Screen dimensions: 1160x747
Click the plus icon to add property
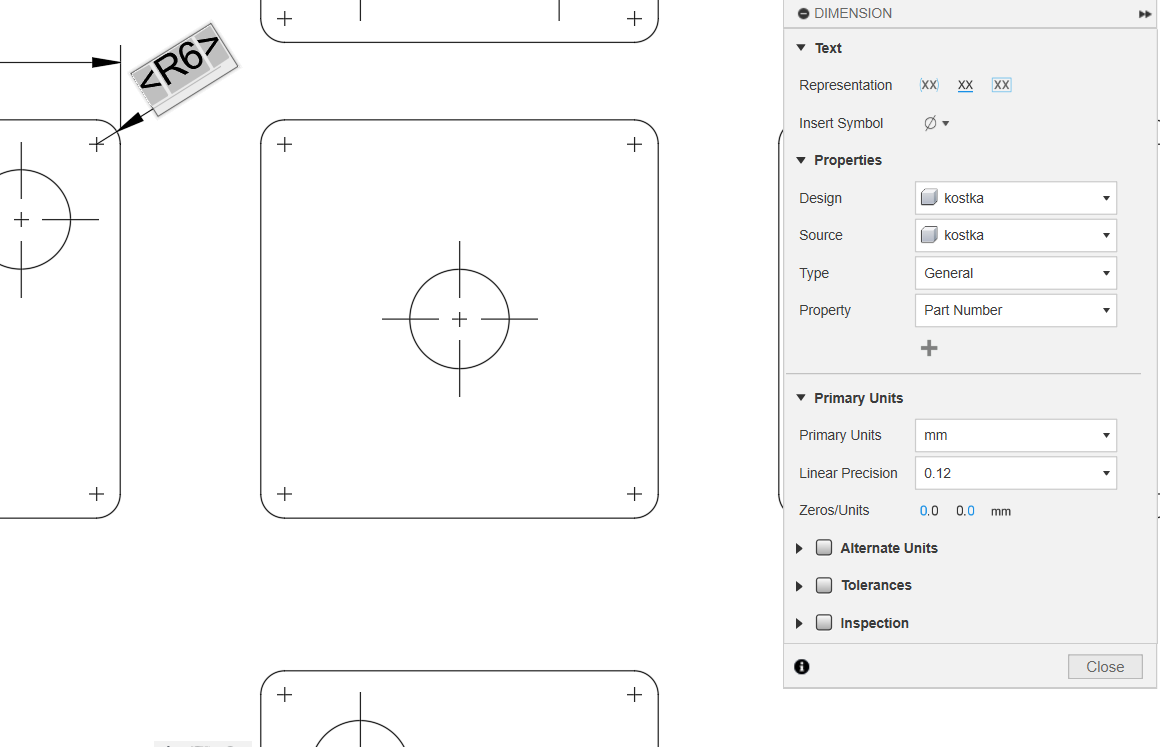click(929, 348)
